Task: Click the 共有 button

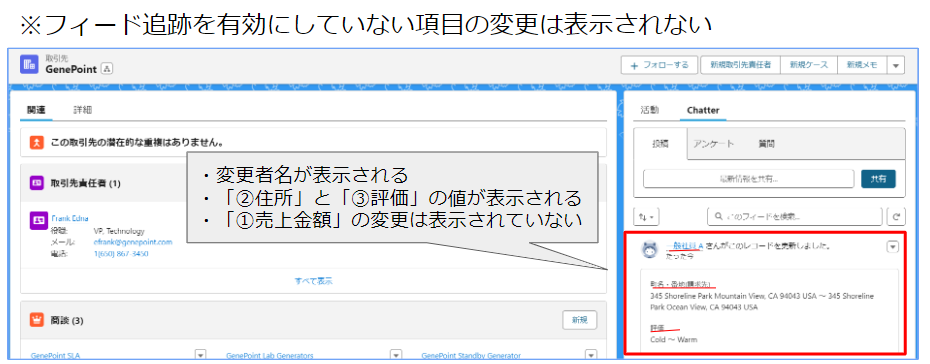Action: click(878, 178)
